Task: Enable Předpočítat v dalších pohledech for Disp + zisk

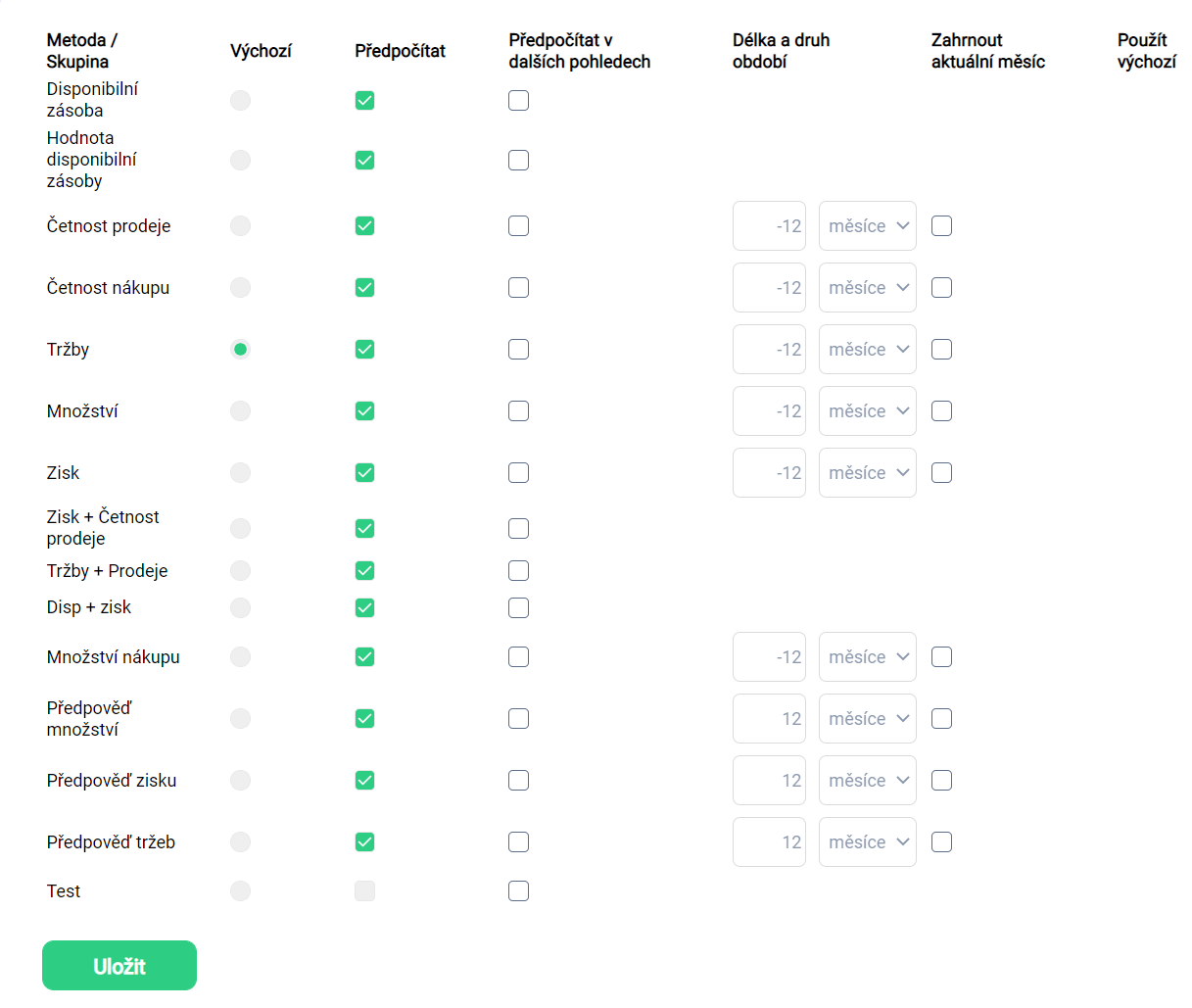Action: [519, 608]
